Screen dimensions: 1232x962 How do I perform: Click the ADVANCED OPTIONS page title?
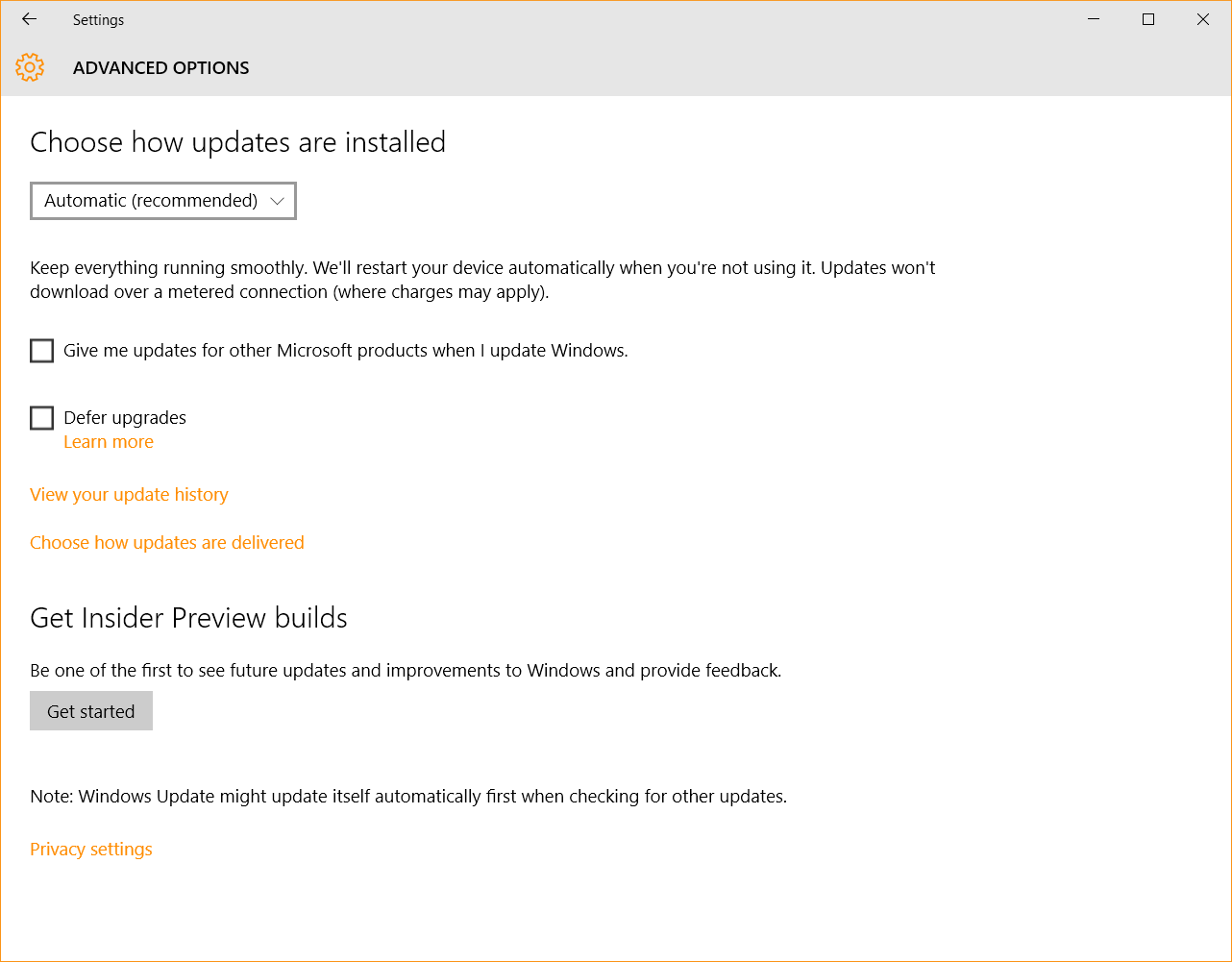point(161,68)
